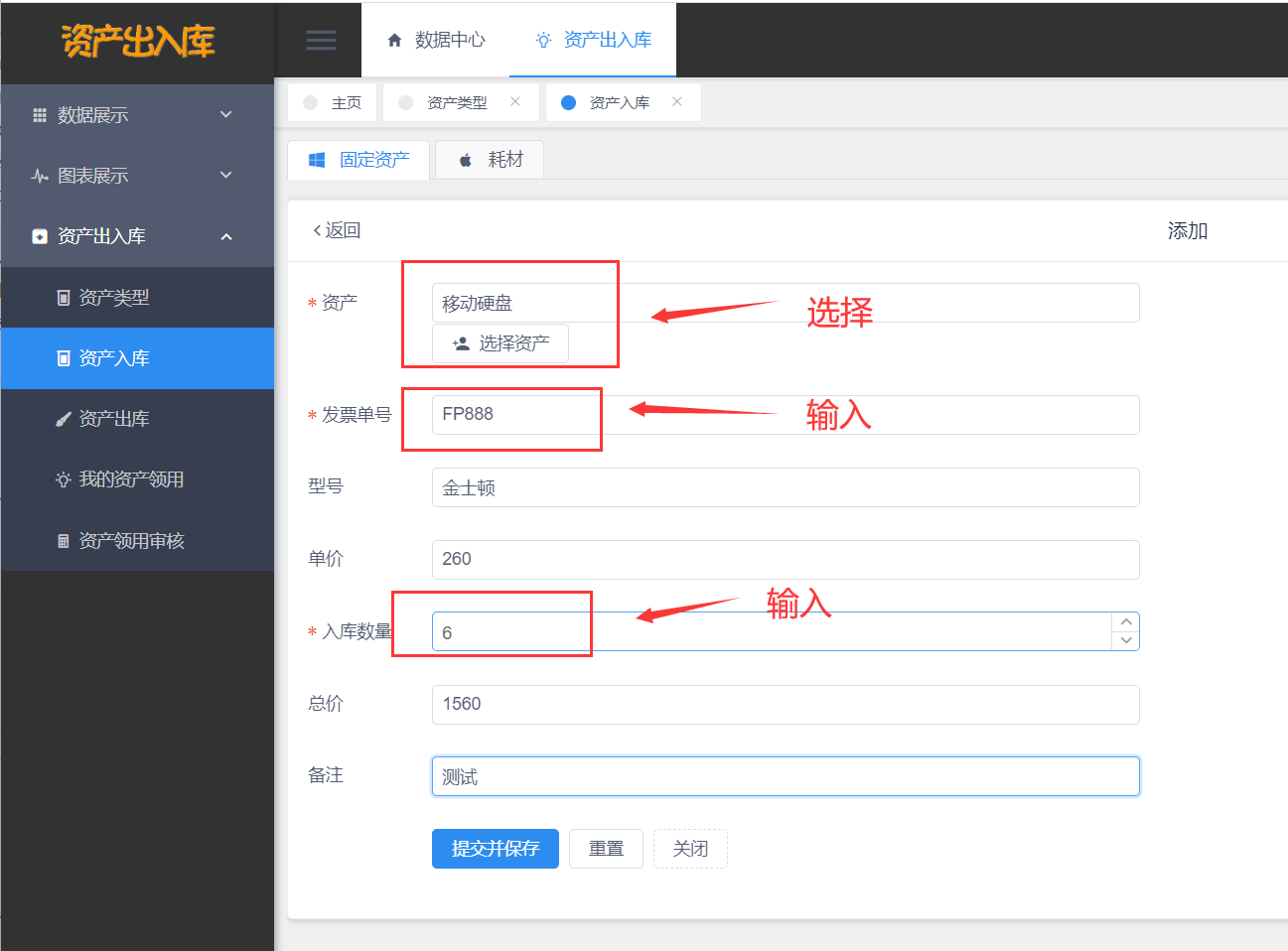Focus the 备注 input field
Screen dimensions: 1288x951
(x=786, y=776)
